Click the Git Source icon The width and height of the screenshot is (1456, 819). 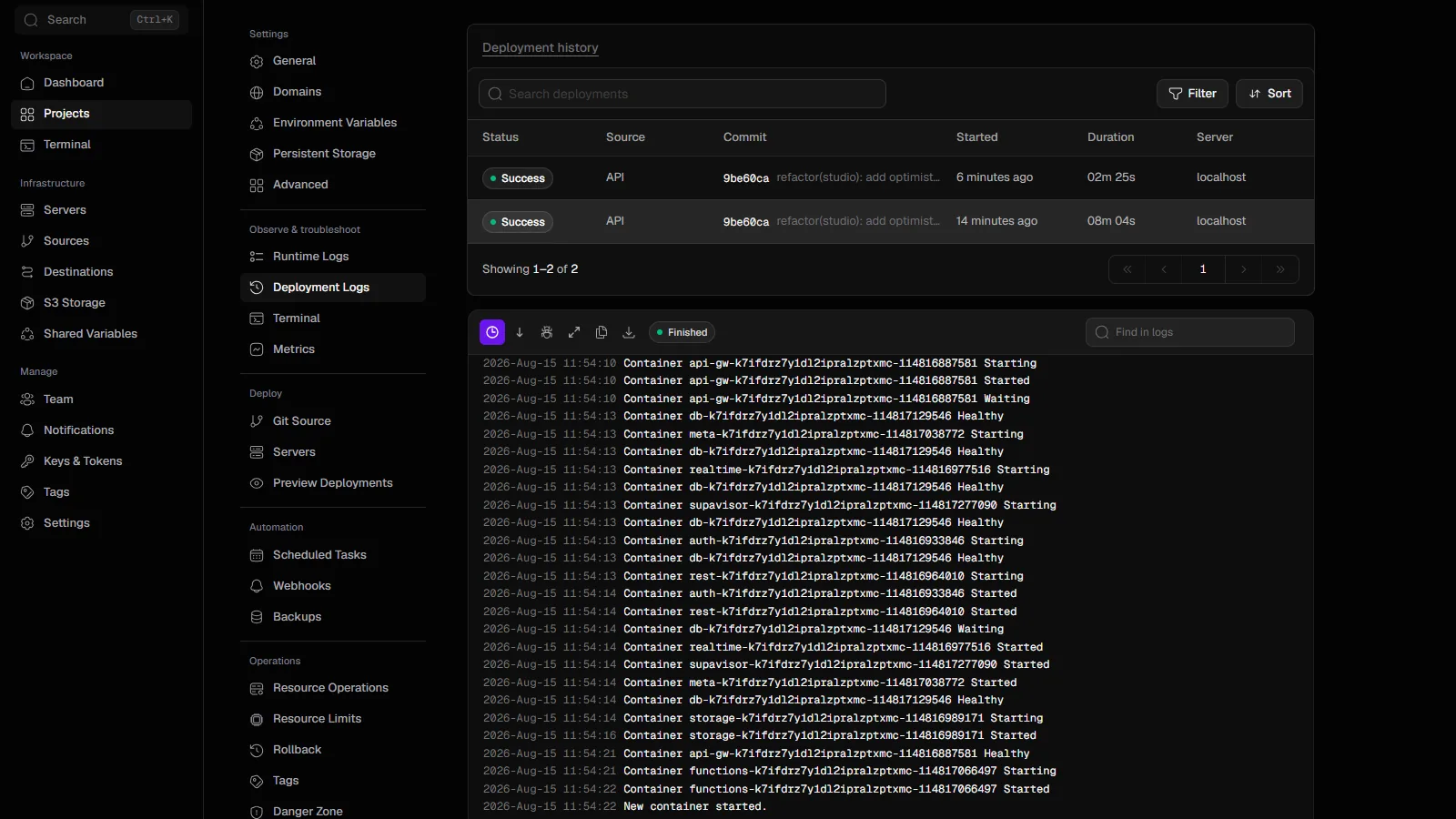point(257,421)
